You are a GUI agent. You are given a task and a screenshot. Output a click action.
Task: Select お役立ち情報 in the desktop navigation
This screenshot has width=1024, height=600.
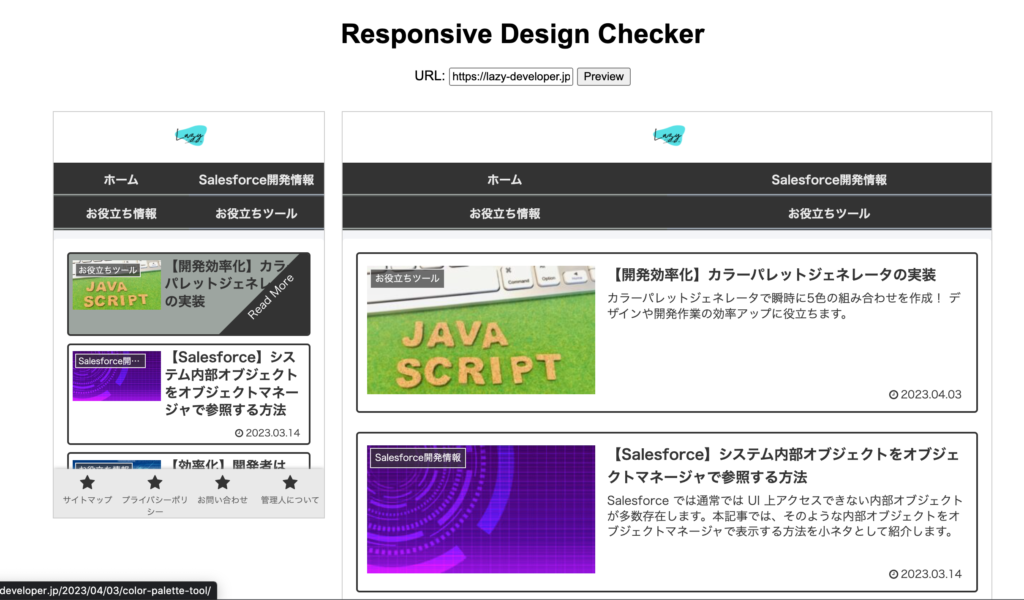[x=505, y=213]
